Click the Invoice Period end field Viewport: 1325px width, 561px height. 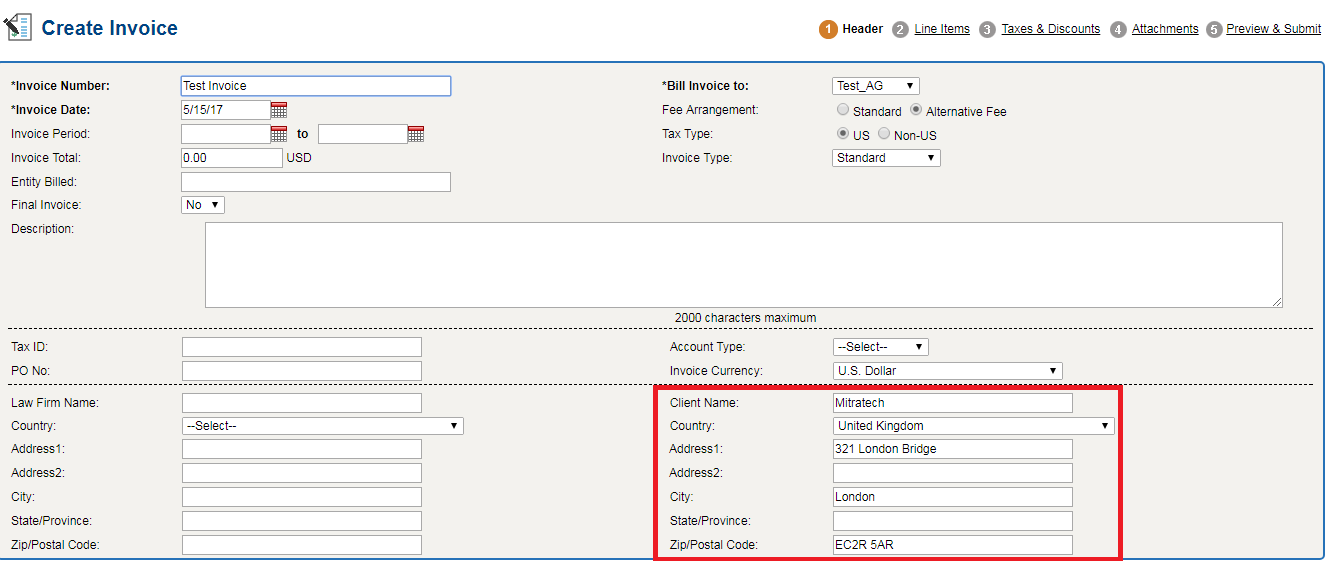point(362,134)
